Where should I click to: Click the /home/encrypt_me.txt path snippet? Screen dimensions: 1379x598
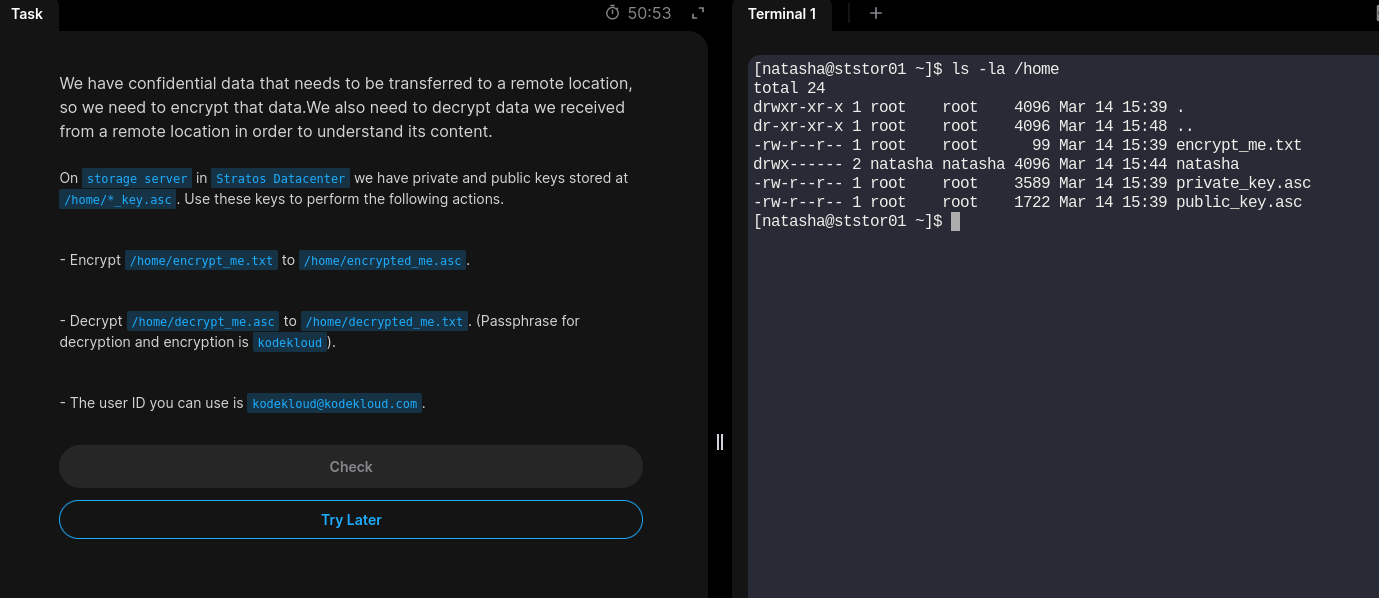pyautogui.click(x=201, y=261)
